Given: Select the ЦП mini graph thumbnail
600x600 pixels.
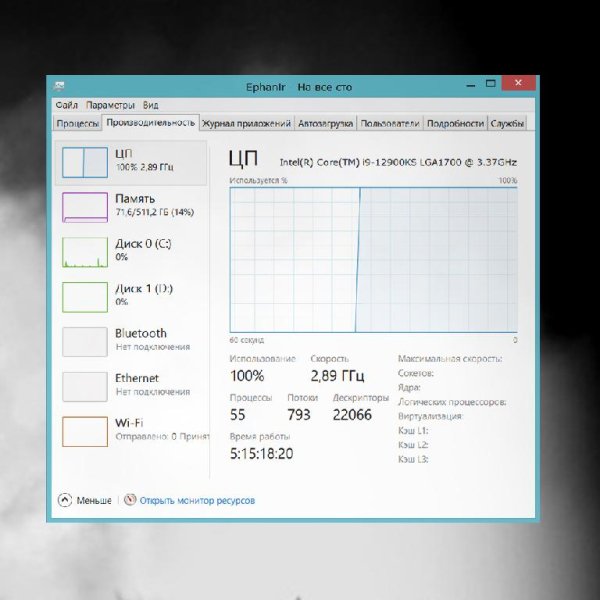Looking at the screenshot, I should coord(85,163).
